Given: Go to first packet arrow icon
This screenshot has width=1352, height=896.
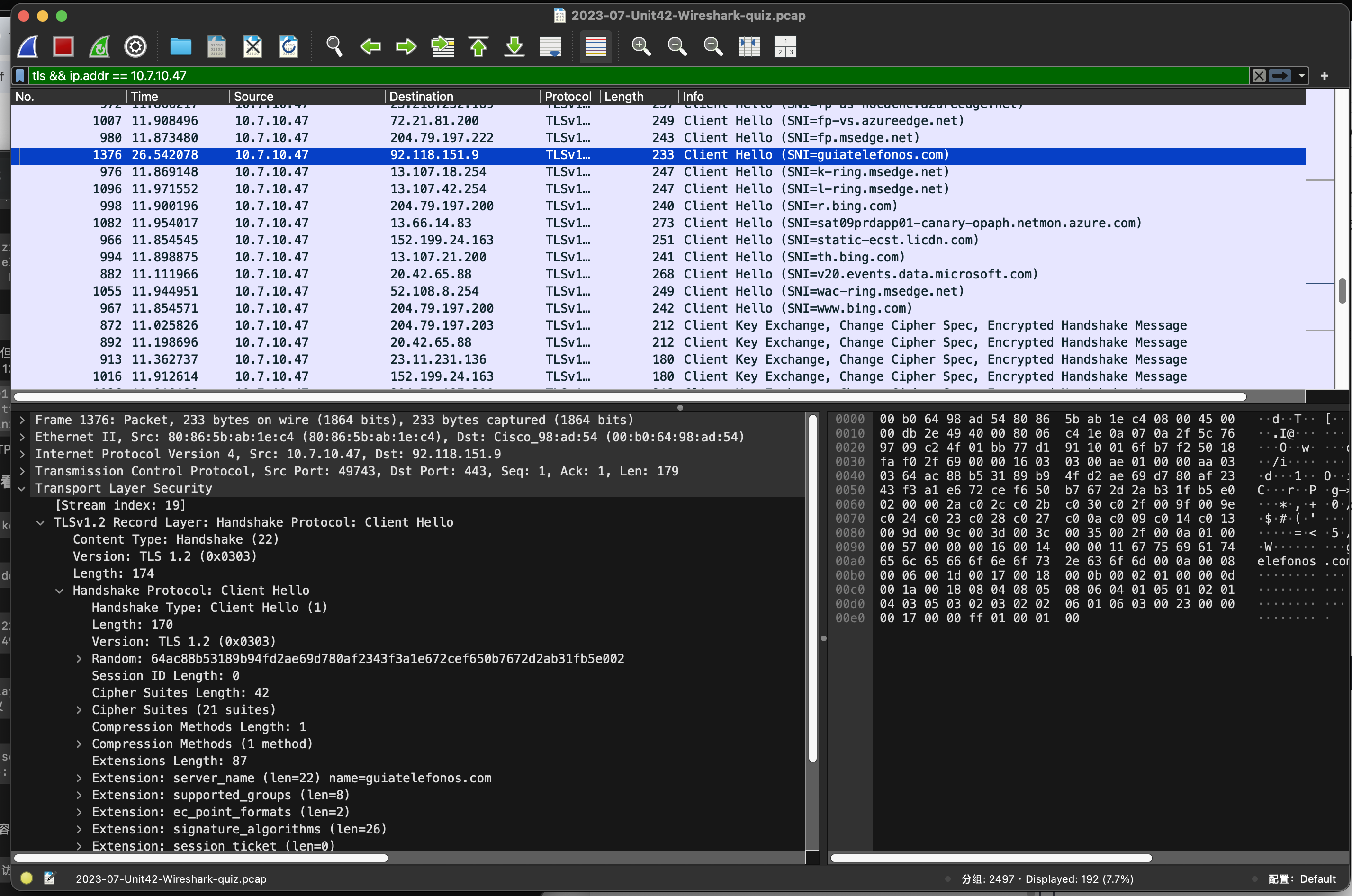Looking at the screenshot, I should coord(478,46).
